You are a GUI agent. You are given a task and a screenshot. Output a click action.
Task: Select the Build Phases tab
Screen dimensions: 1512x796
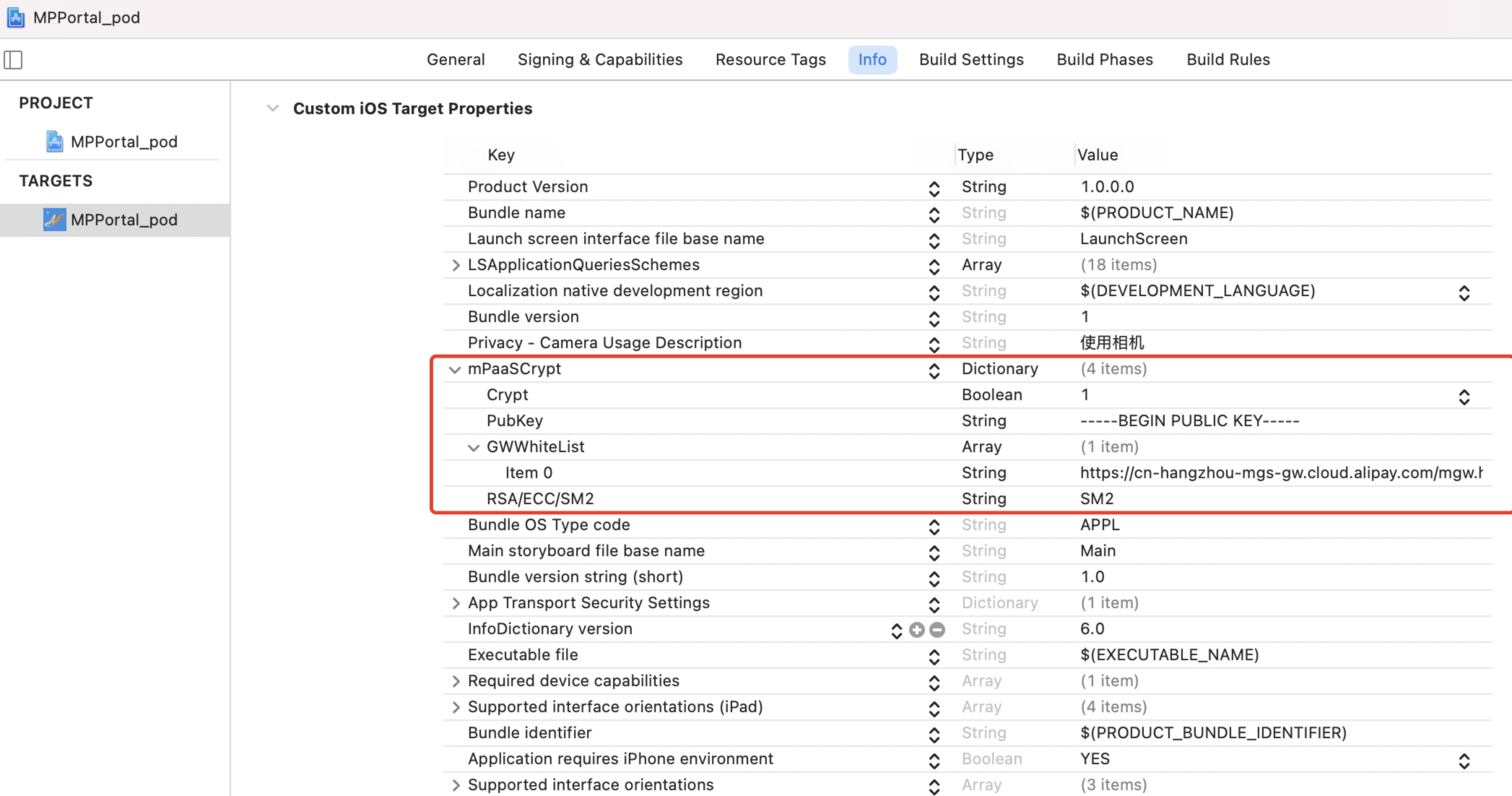click(x=1104, y=59)
